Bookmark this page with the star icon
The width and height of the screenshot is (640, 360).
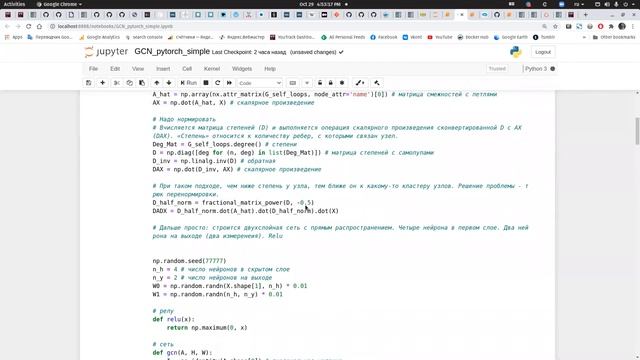[x=555, y=26]
